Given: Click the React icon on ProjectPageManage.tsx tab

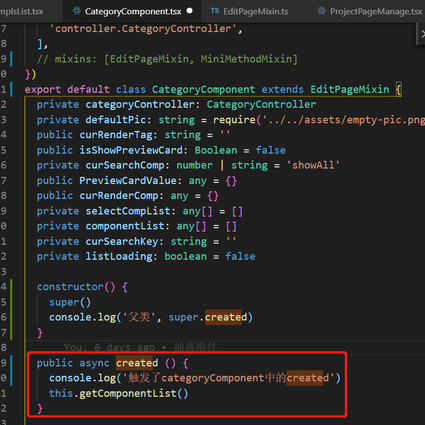Looking at the screenshot, I should pos(321,11).
